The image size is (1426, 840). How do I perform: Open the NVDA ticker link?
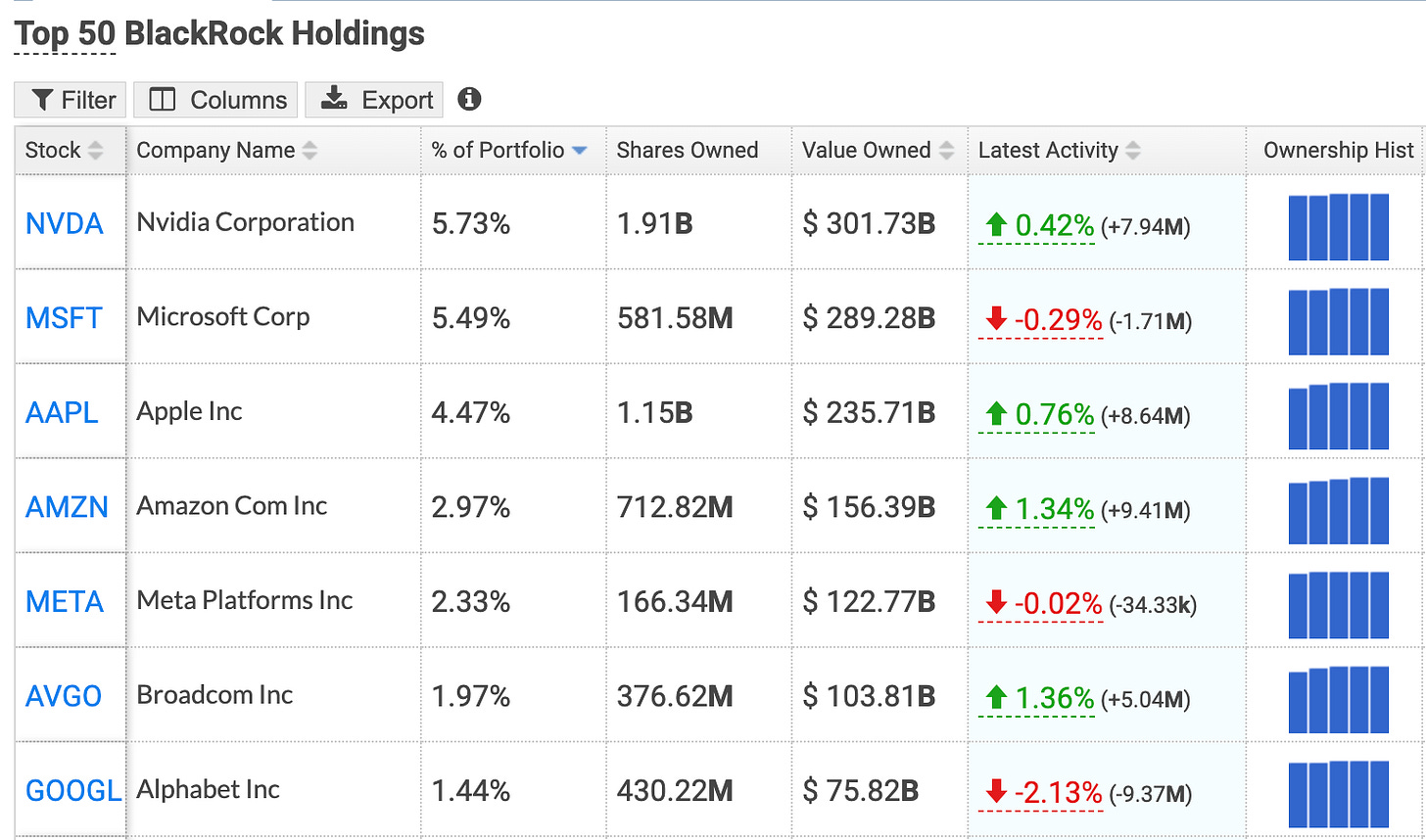pyautogui.click(x=64, y=224)
